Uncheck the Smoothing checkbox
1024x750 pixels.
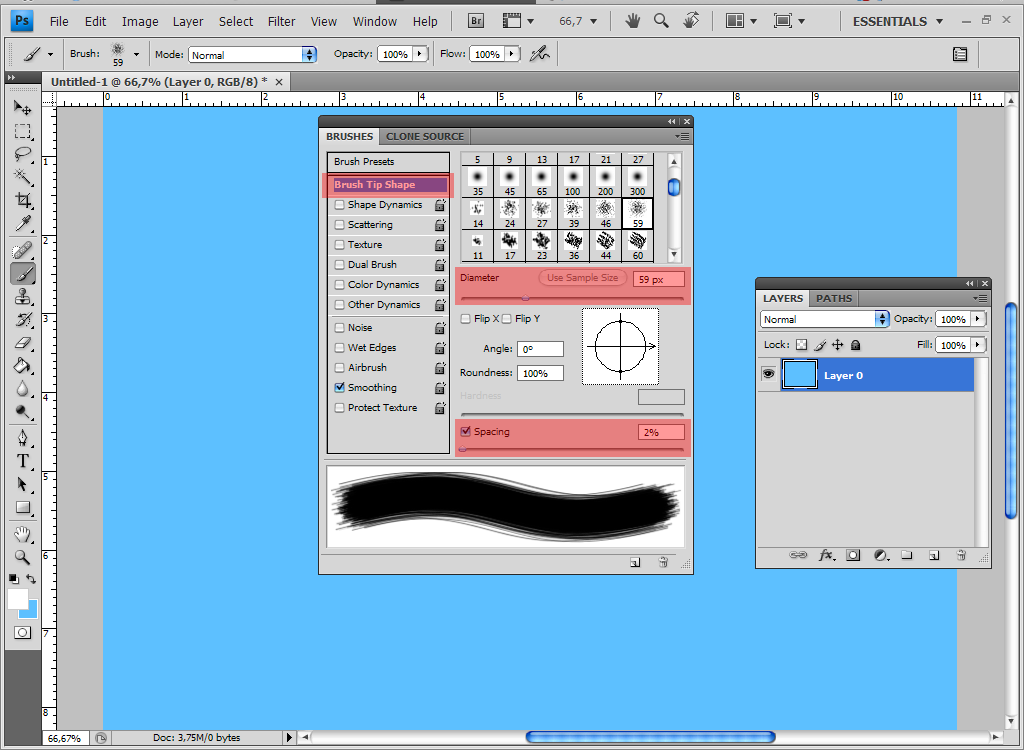340,387
